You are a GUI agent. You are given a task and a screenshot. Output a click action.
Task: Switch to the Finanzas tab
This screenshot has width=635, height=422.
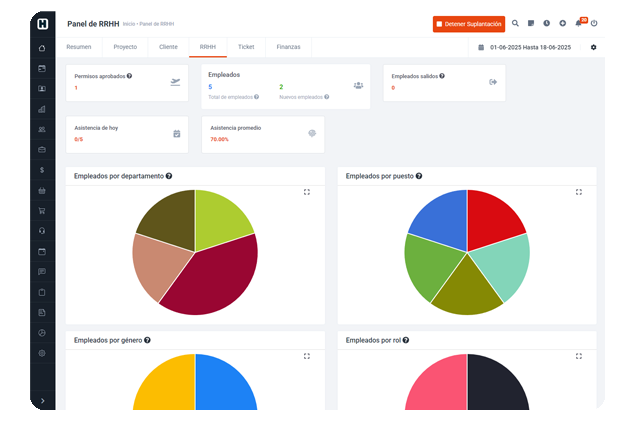[288, 47]
